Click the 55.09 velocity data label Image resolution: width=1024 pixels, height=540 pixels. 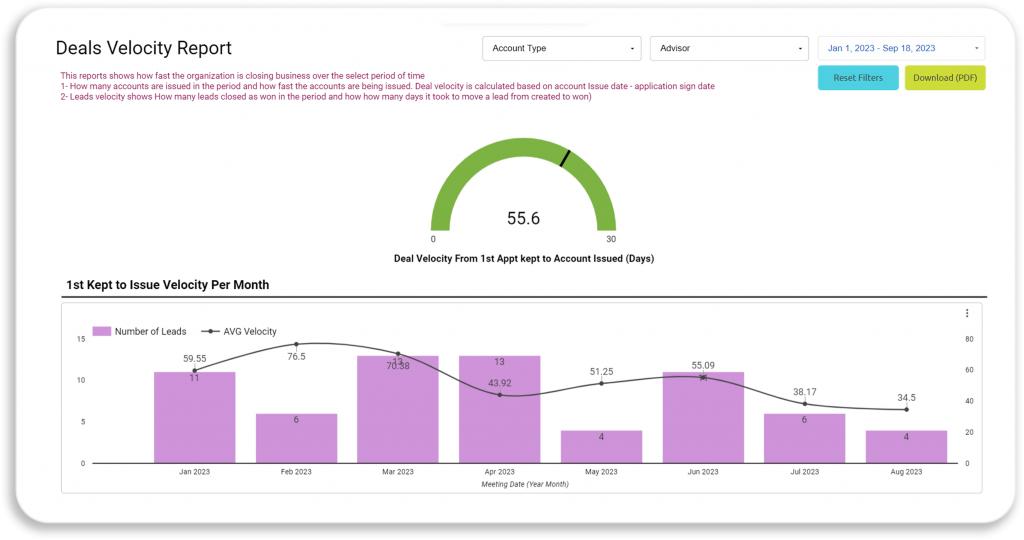(x=703, y=365)
